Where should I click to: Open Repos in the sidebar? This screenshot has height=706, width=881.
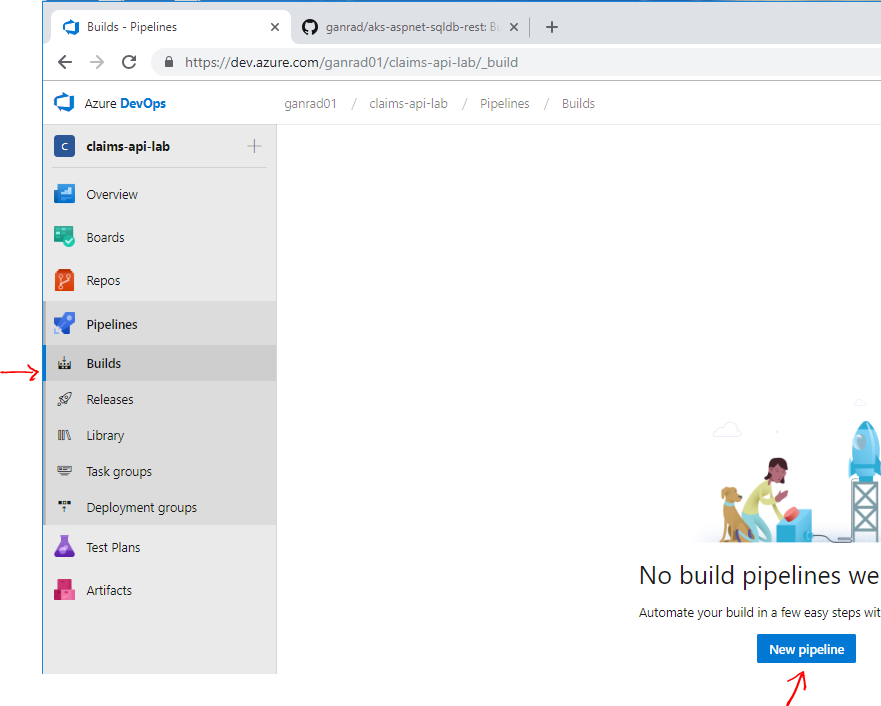click(x=160, y=280)
